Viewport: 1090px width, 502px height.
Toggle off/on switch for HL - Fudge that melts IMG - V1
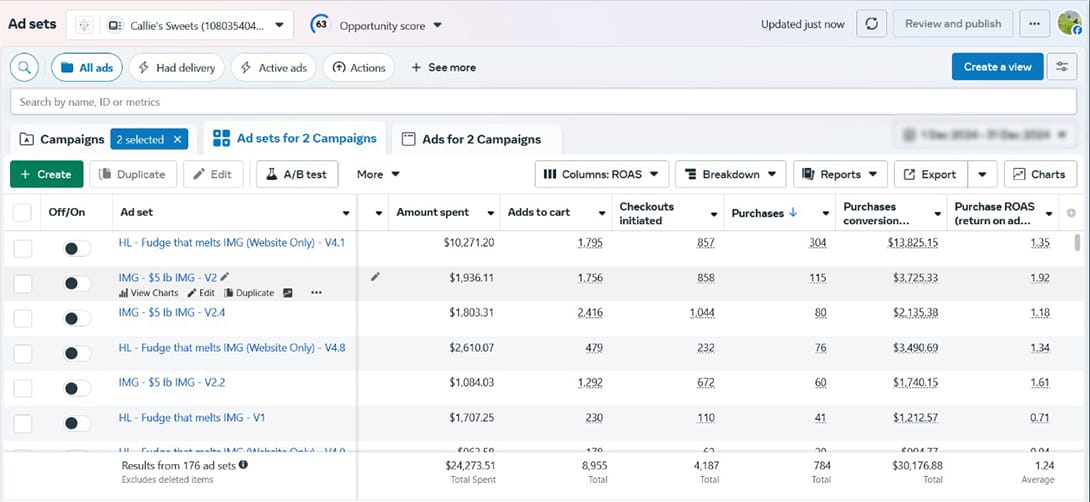(x=76, y=423)
